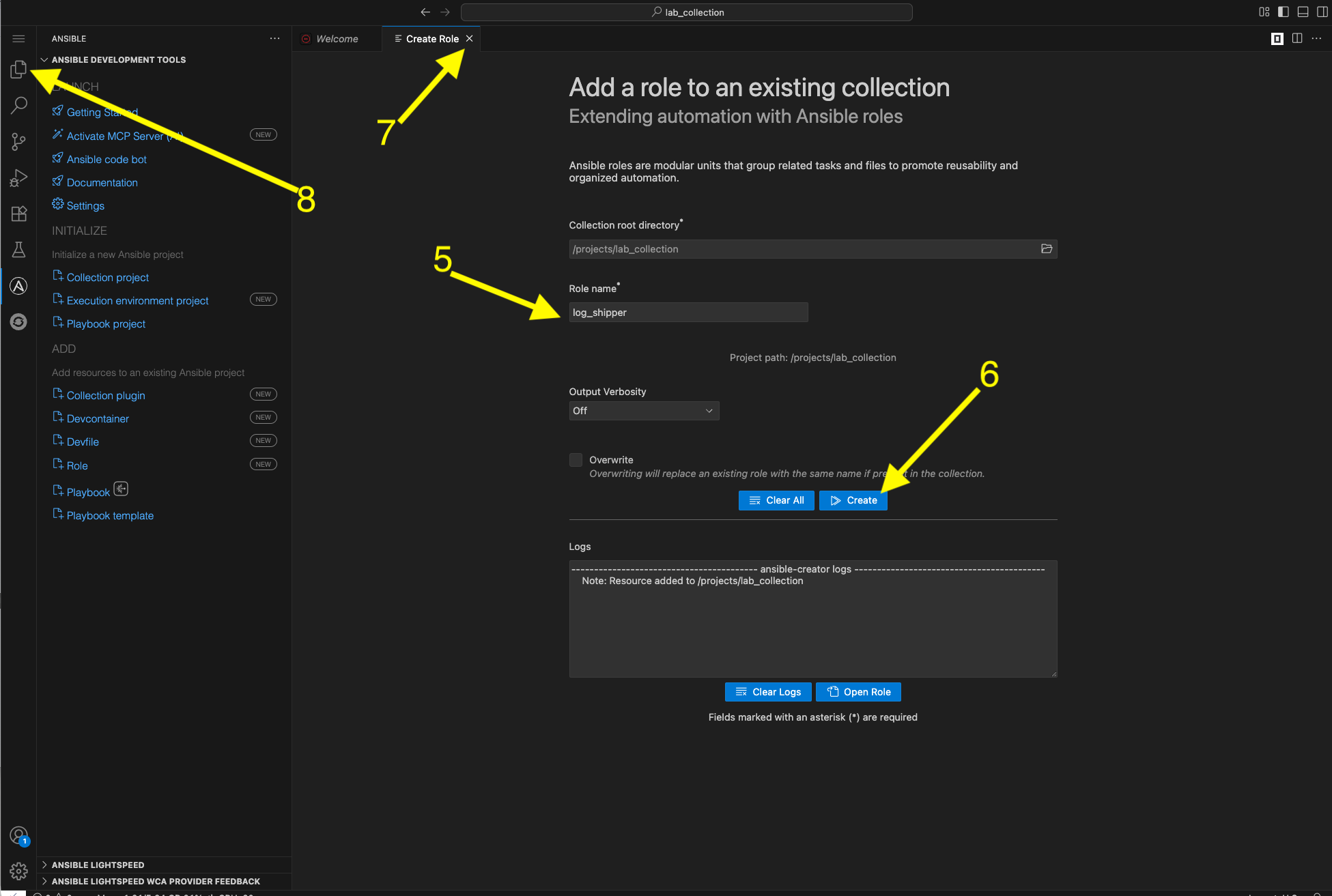The image size is (1332, 896).
Task: Toggle the primary side bar visibility
Action: click(1284, 12)
